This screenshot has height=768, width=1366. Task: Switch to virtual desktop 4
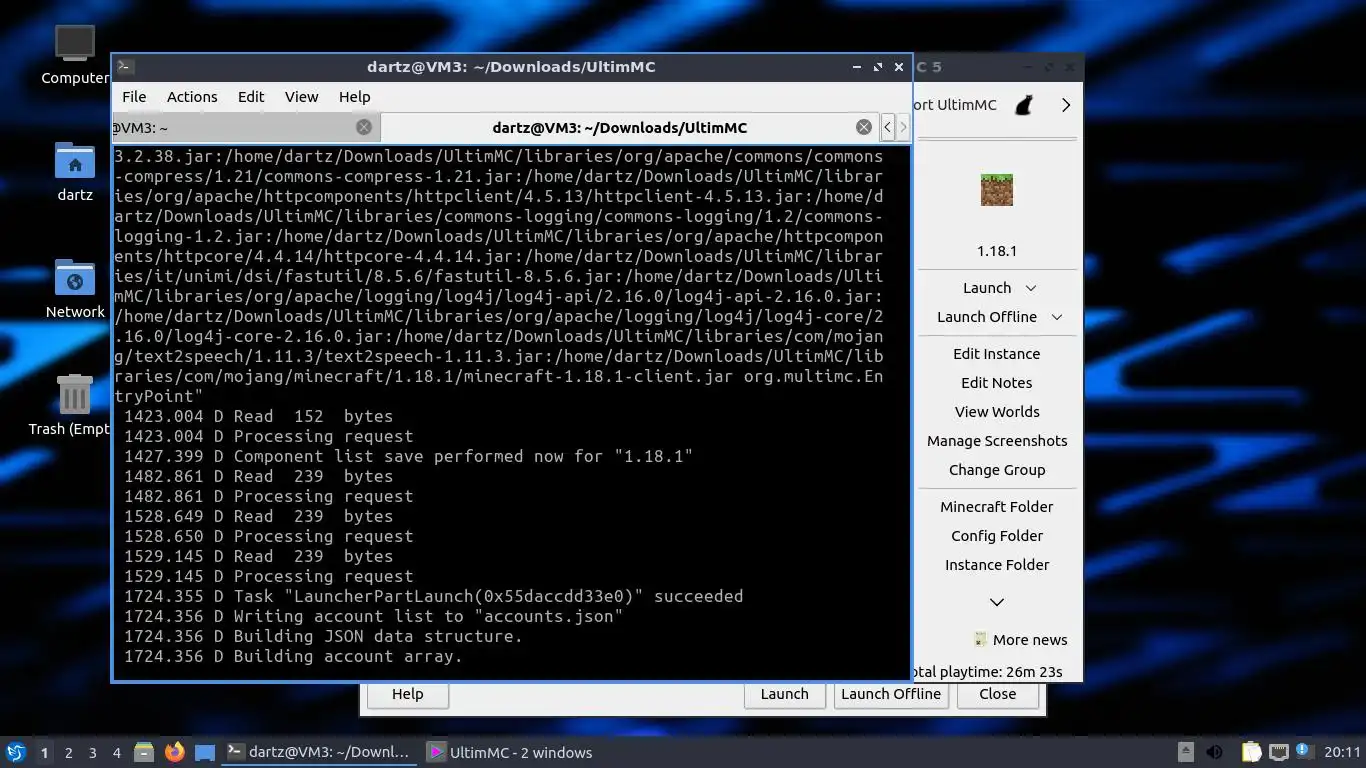(x=116, y=752)
